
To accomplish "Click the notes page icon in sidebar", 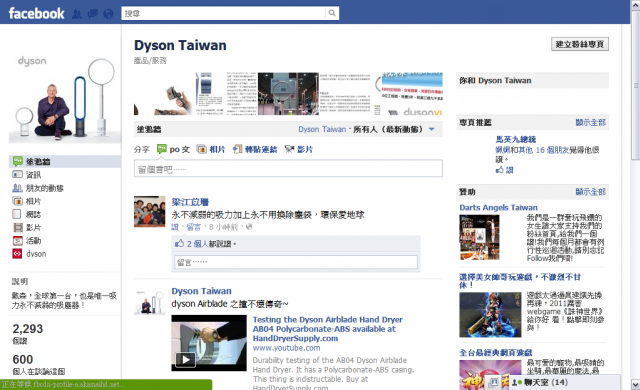I will coord(17,214).
